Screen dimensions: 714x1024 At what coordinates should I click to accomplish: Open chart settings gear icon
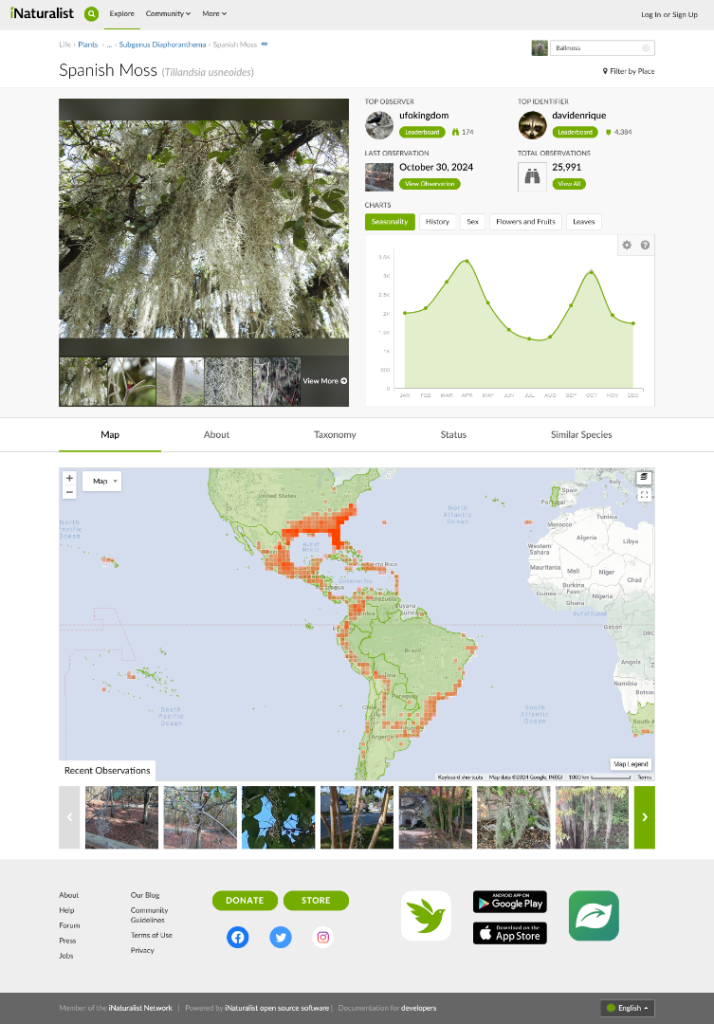(x=626, y=245)
